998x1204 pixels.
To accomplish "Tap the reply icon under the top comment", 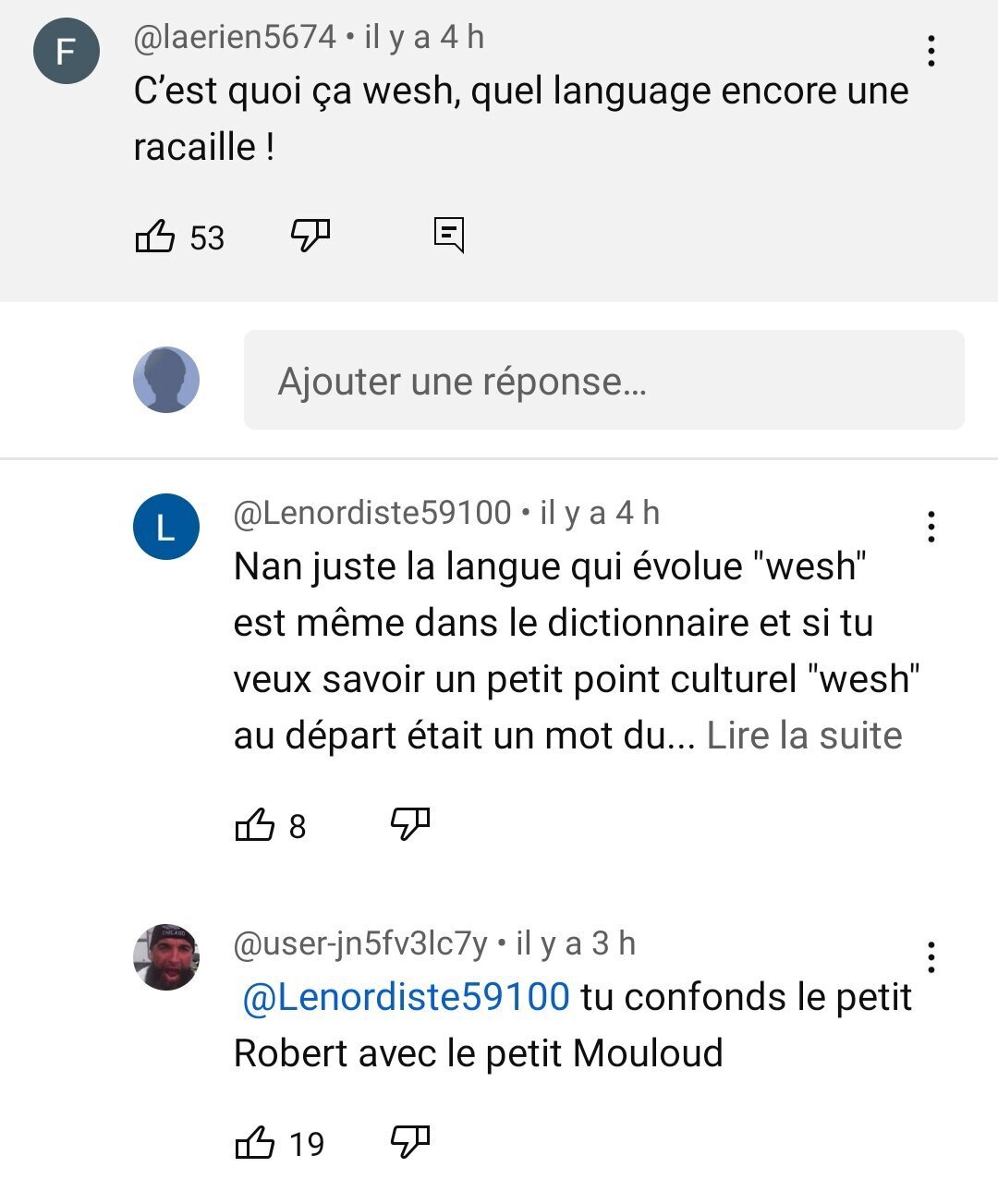I will 449,236.
